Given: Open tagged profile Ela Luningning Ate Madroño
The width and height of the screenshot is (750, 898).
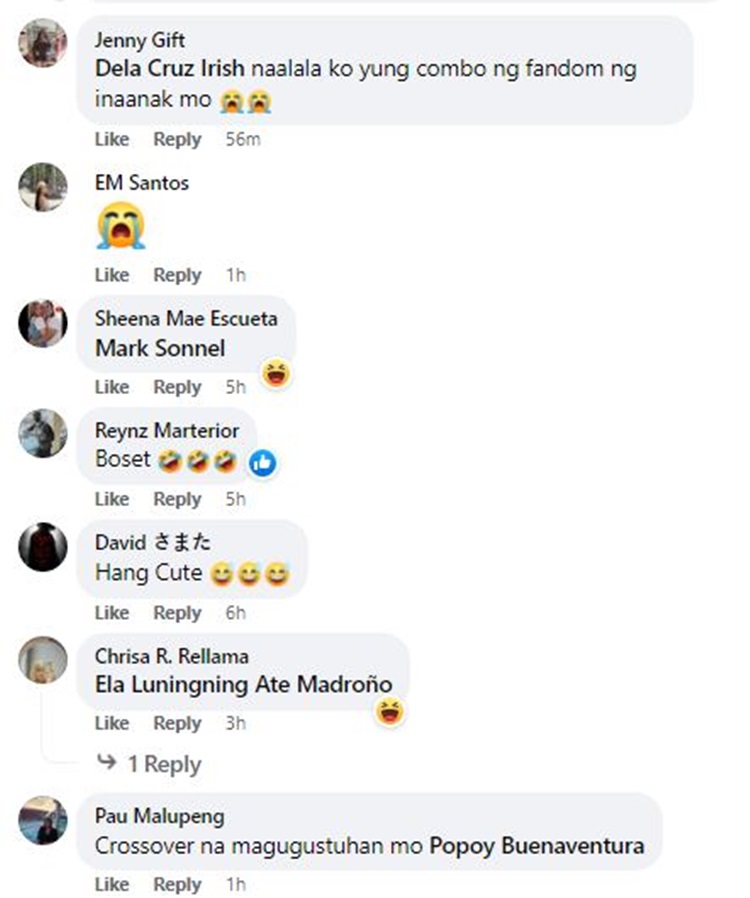Looking at the screenshot, I should tap(244, 684).
